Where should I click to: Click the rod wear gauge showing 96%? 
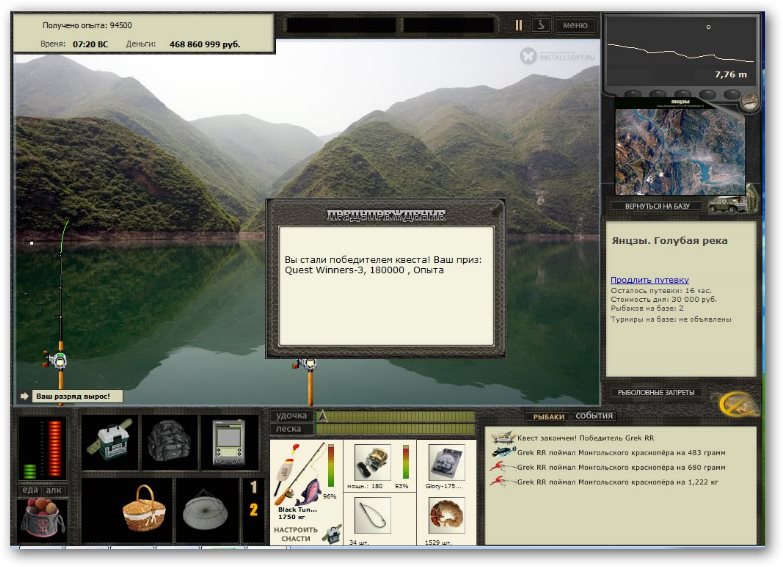pyautogui.click(x=331, y=466)
